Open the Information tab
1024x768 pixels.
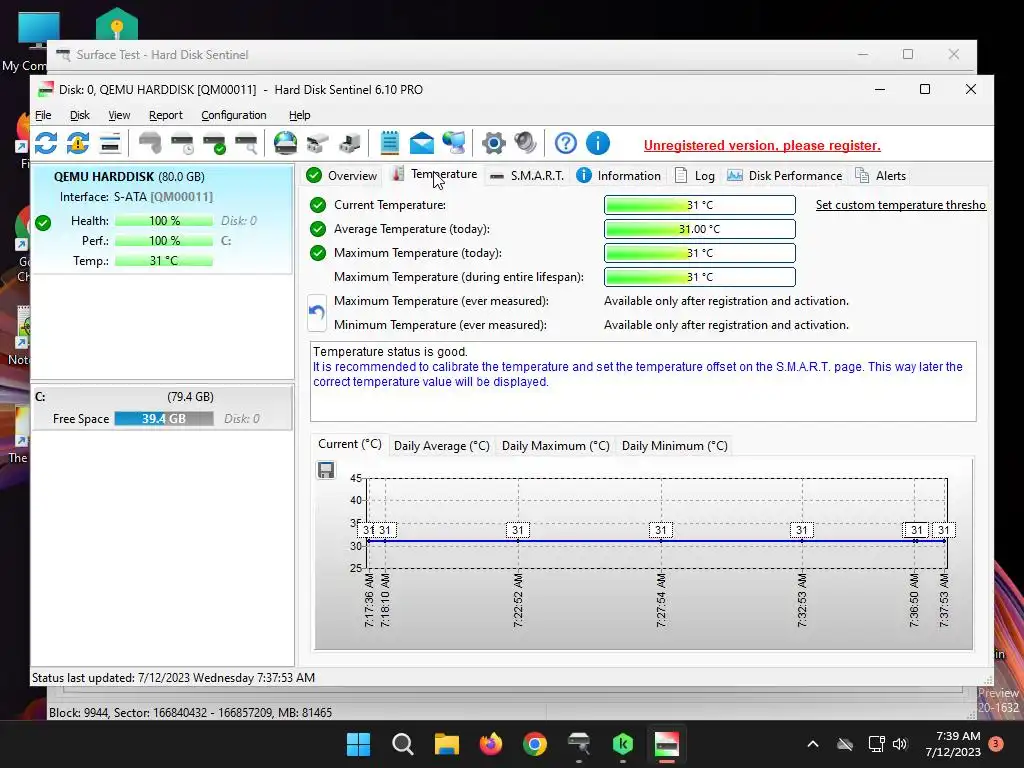tap(618, 176)
